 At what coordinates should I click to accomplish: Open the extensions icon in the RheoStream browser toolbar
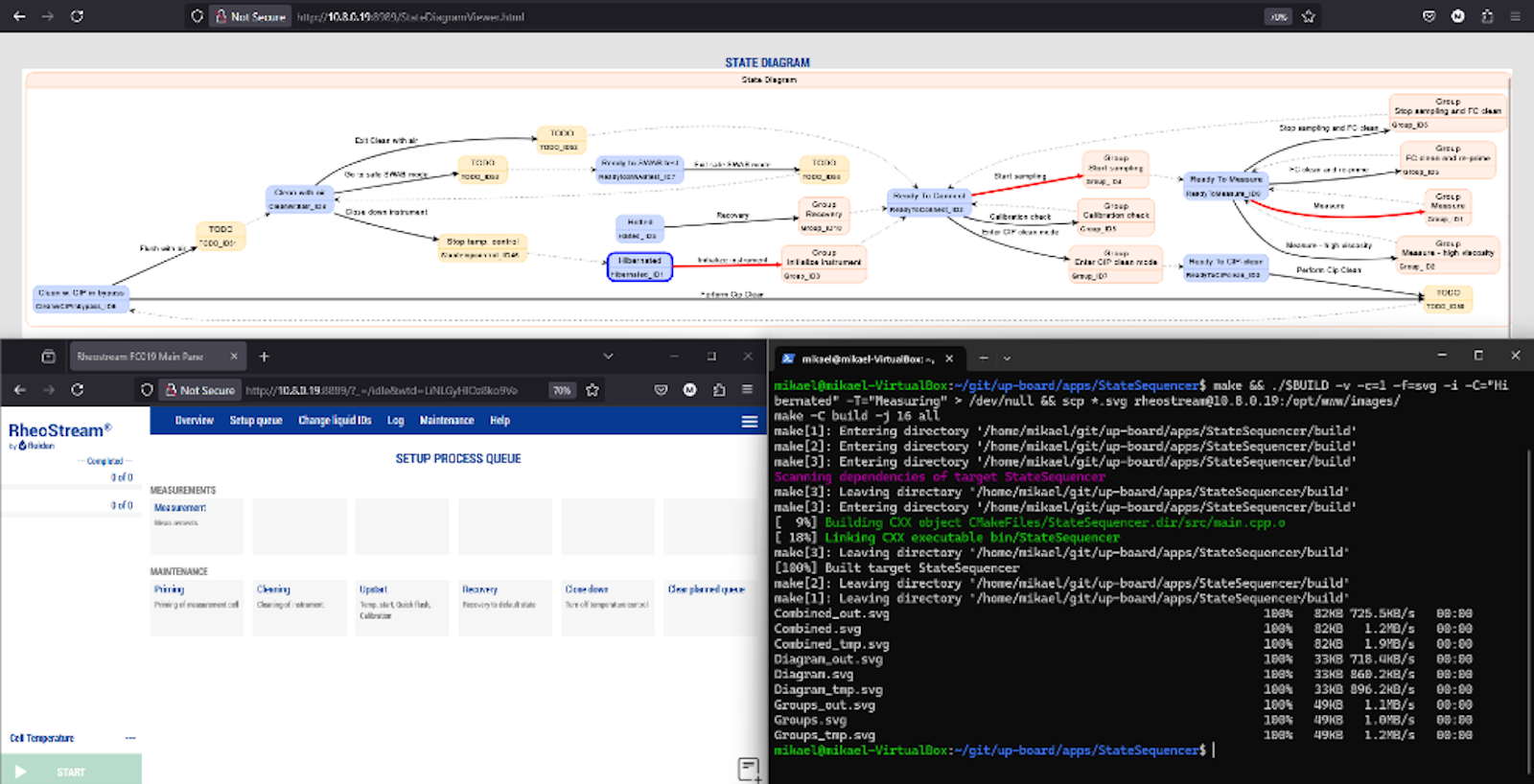[x=719, y=390]
